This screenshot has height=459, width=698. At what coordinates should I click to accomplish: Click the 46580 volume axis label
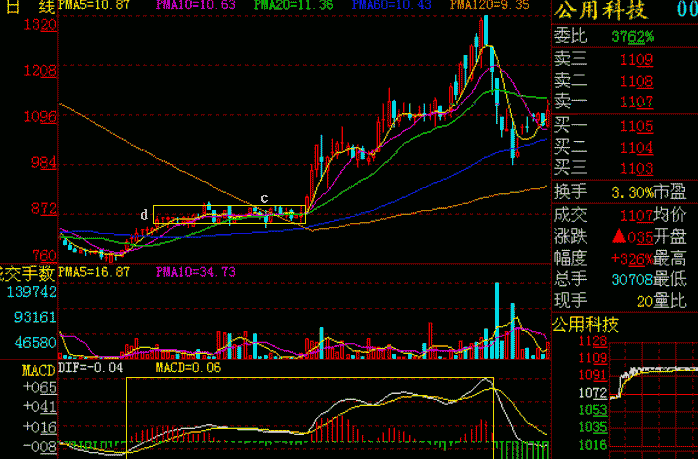click(36, 343)
